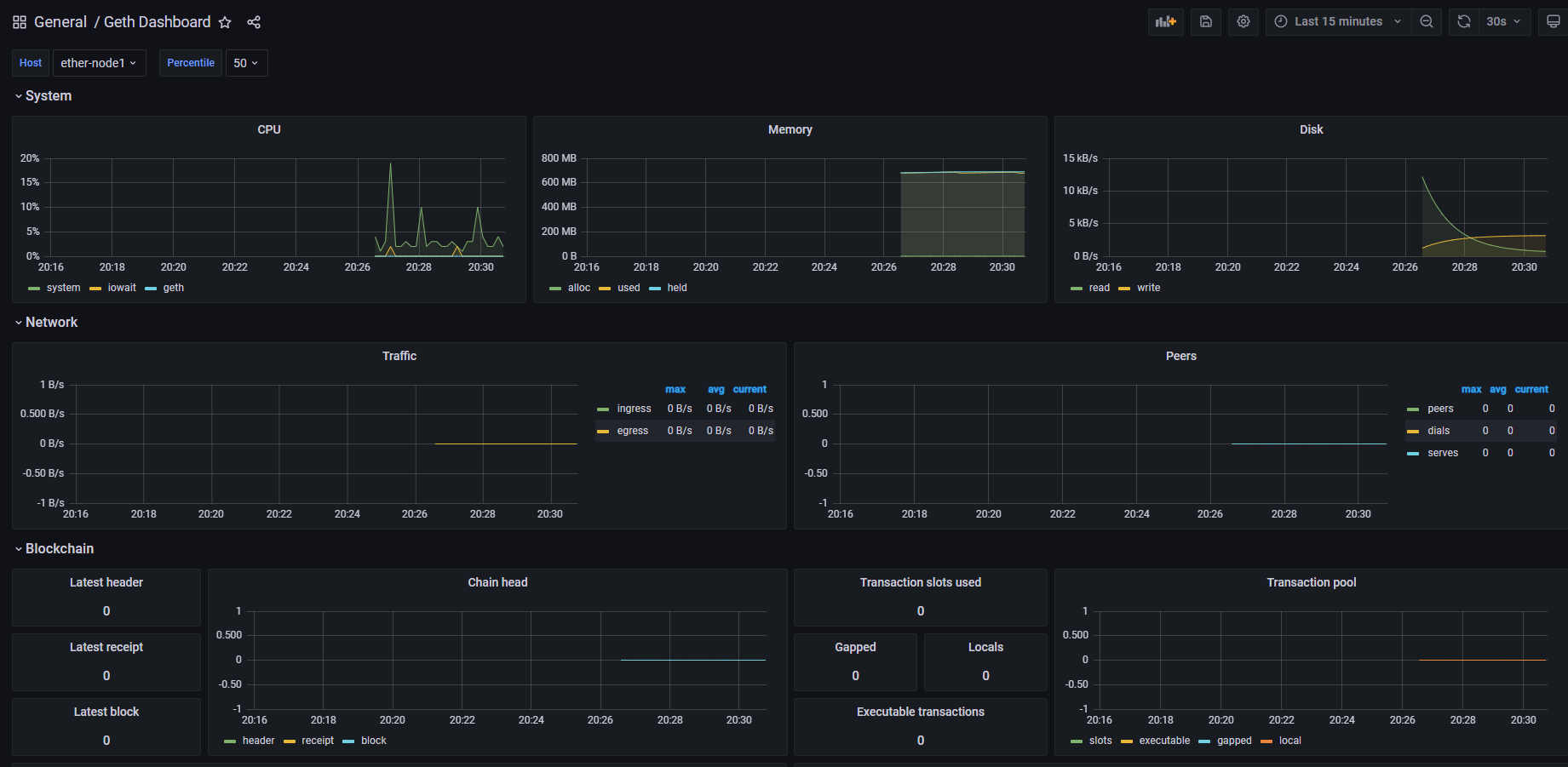Toggle block series in Chain head legend
Viewport: 1568px width, 767px height.
tap(374, 741)
